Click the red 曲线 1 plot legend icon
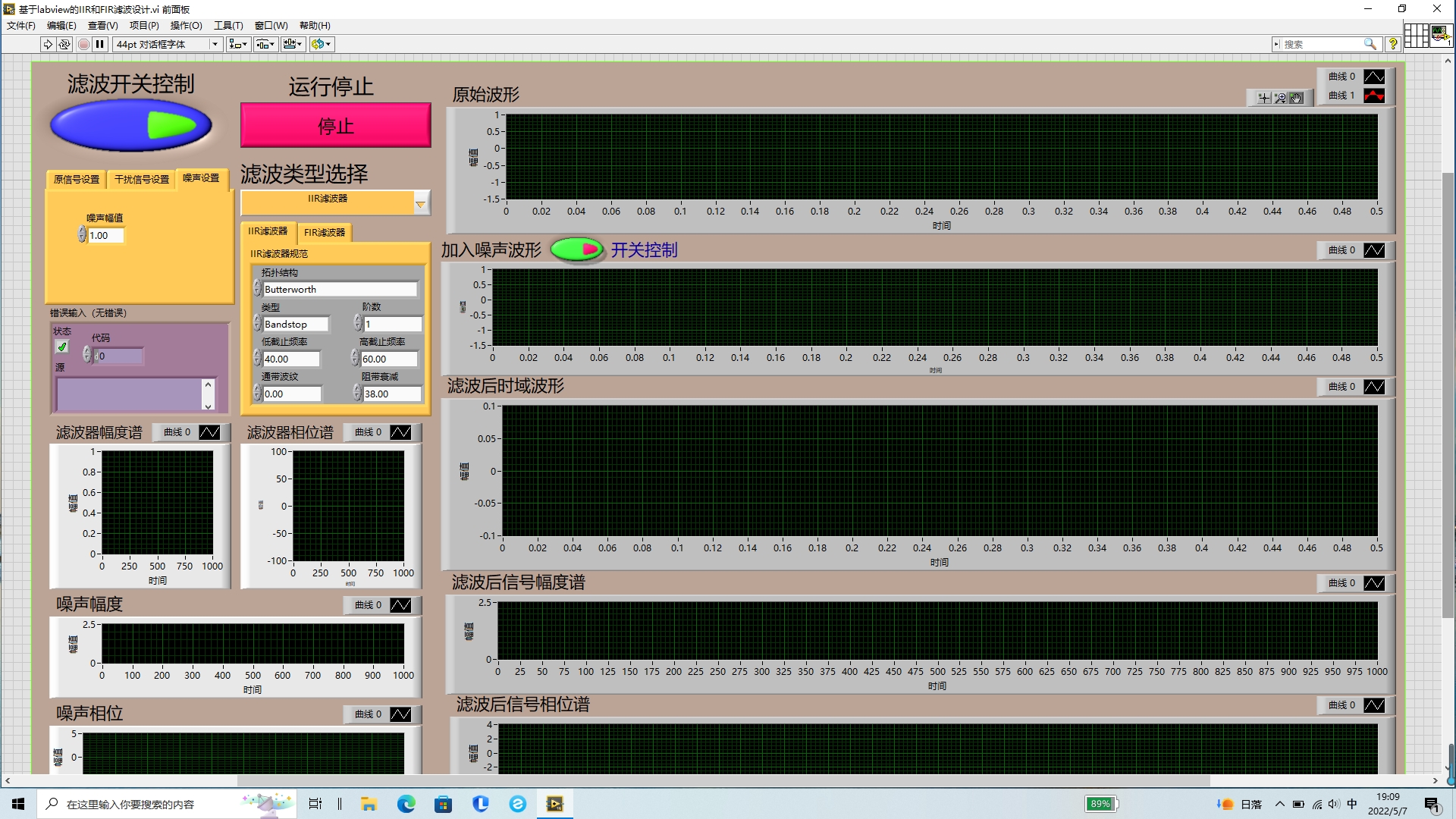Screen dimensions: 1456x819 tap(1373, 96)
